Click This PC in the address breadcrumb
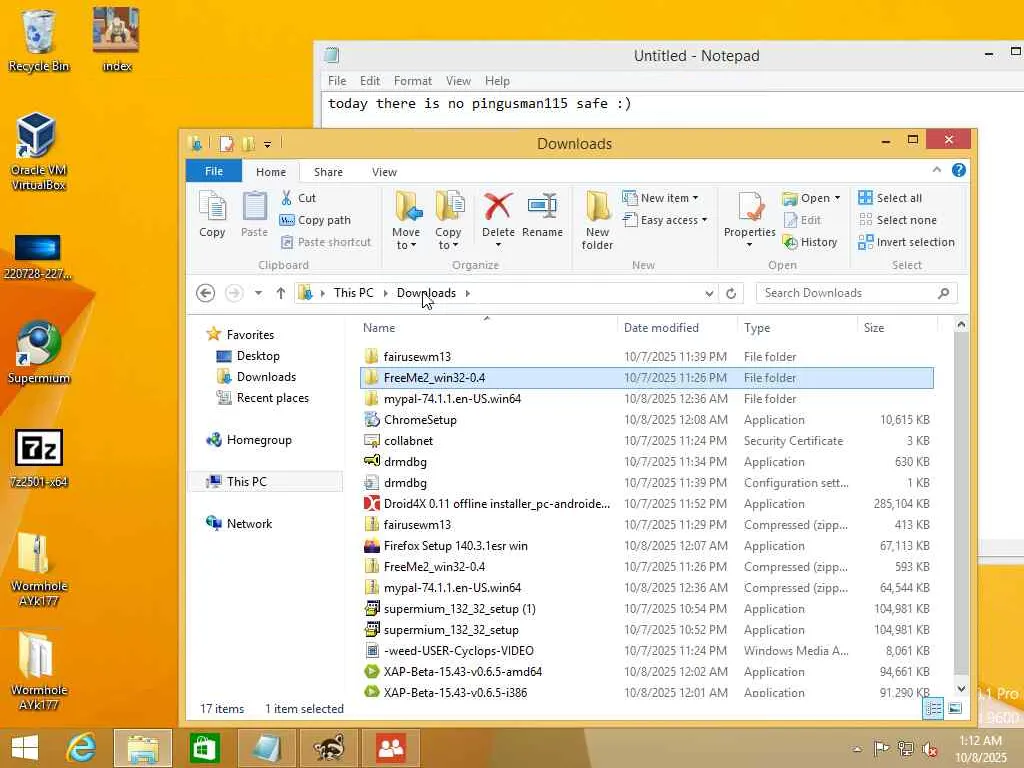 [x=353, y=293]
